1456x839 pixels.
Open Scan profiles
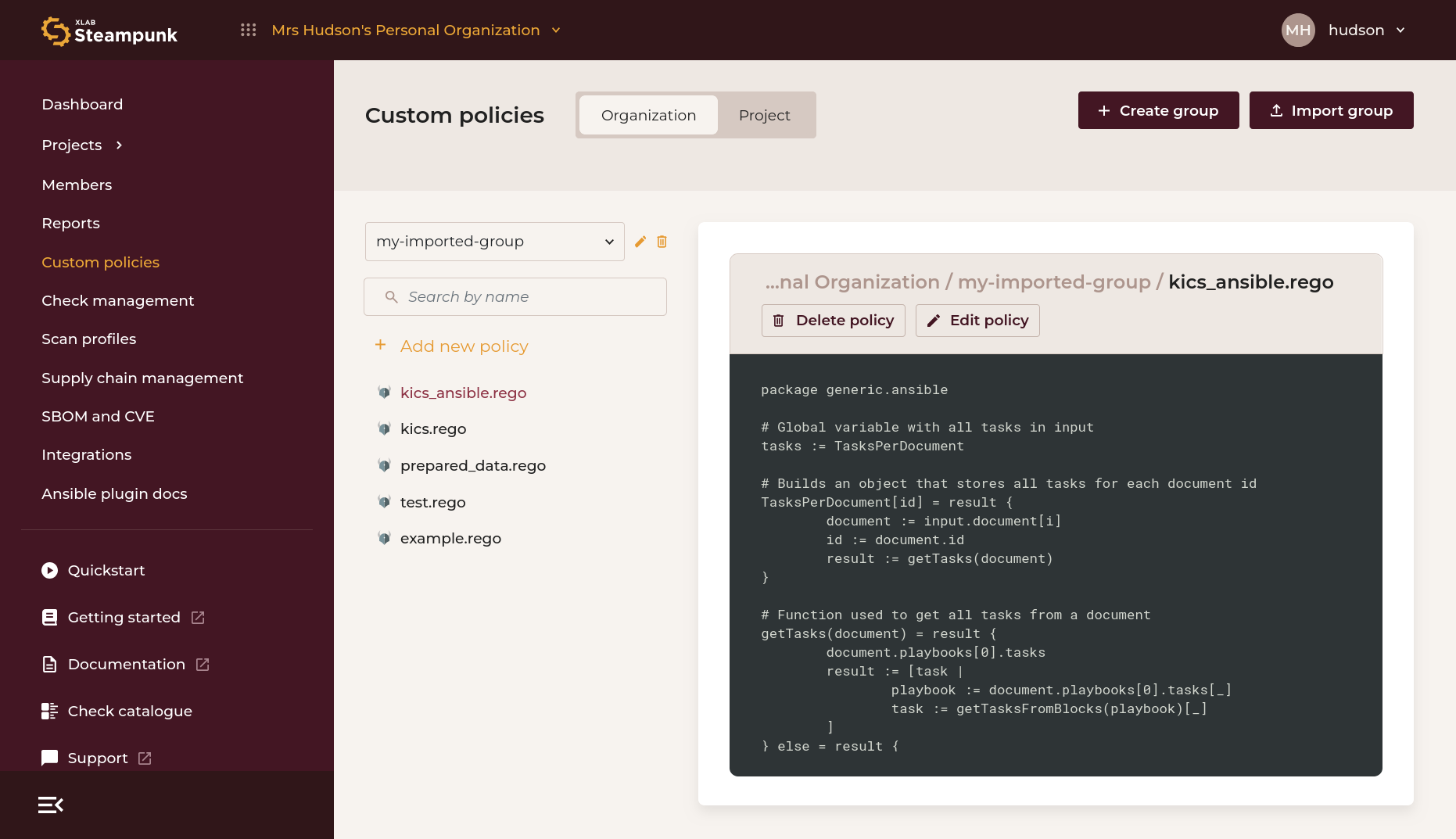(x=88, y=339)
